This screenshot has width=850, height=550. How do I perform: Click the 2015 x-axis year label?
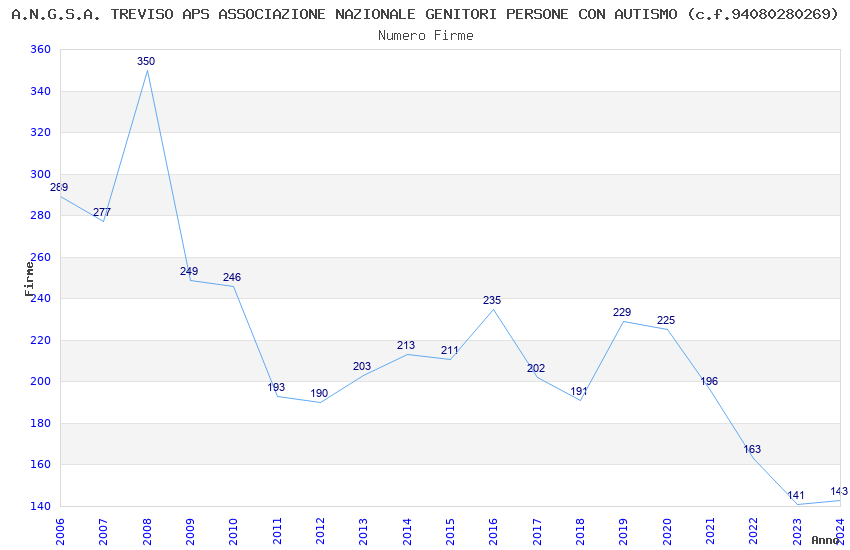450,532
